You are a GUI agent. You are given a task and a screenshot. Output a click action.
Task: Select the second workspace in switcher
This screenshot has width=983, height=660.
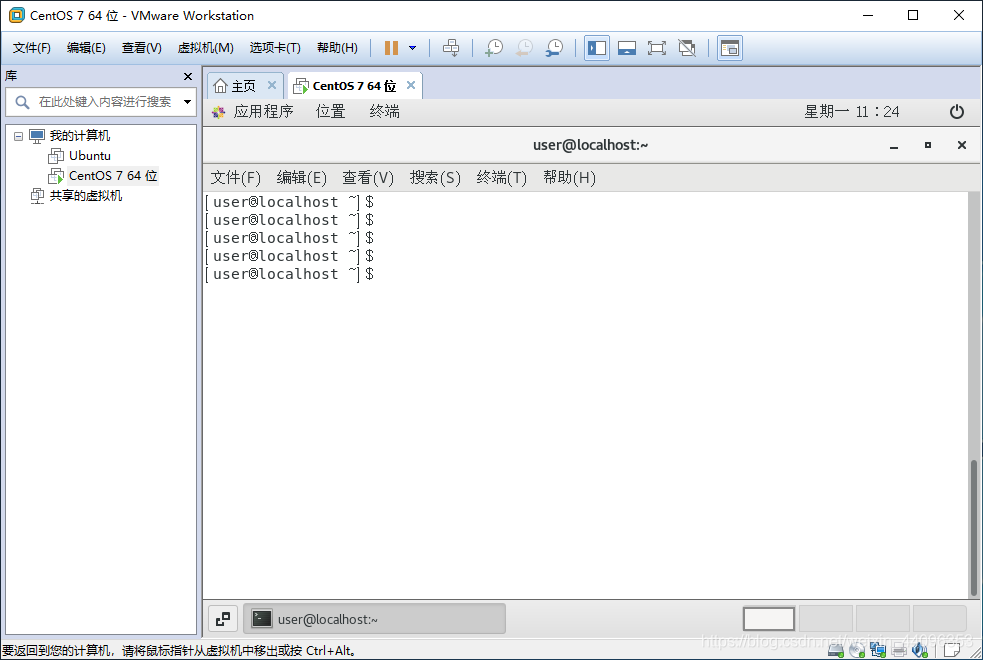tap(826, 619)
